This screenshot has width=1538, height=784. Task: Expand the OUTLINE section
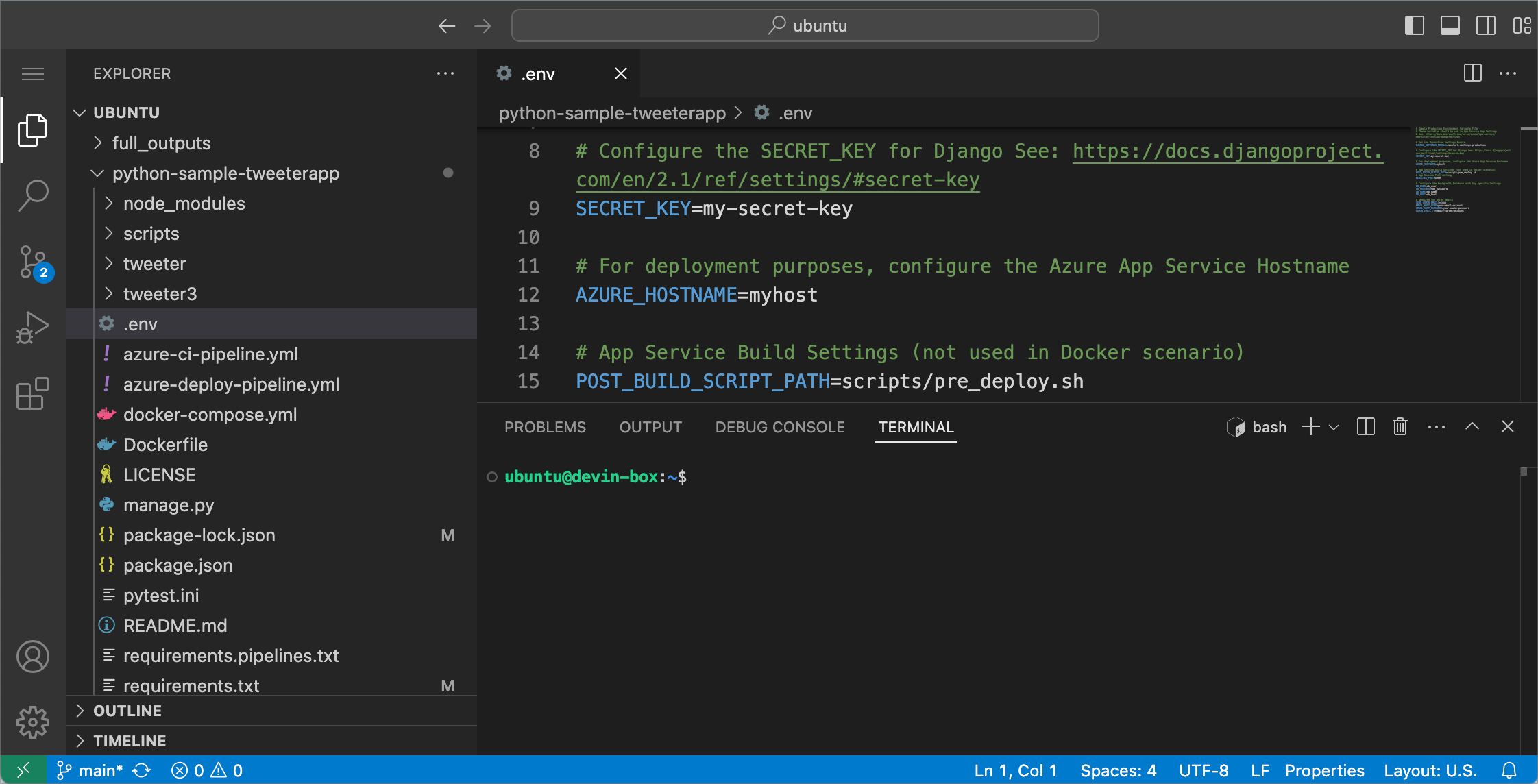(x=127, y=711)
